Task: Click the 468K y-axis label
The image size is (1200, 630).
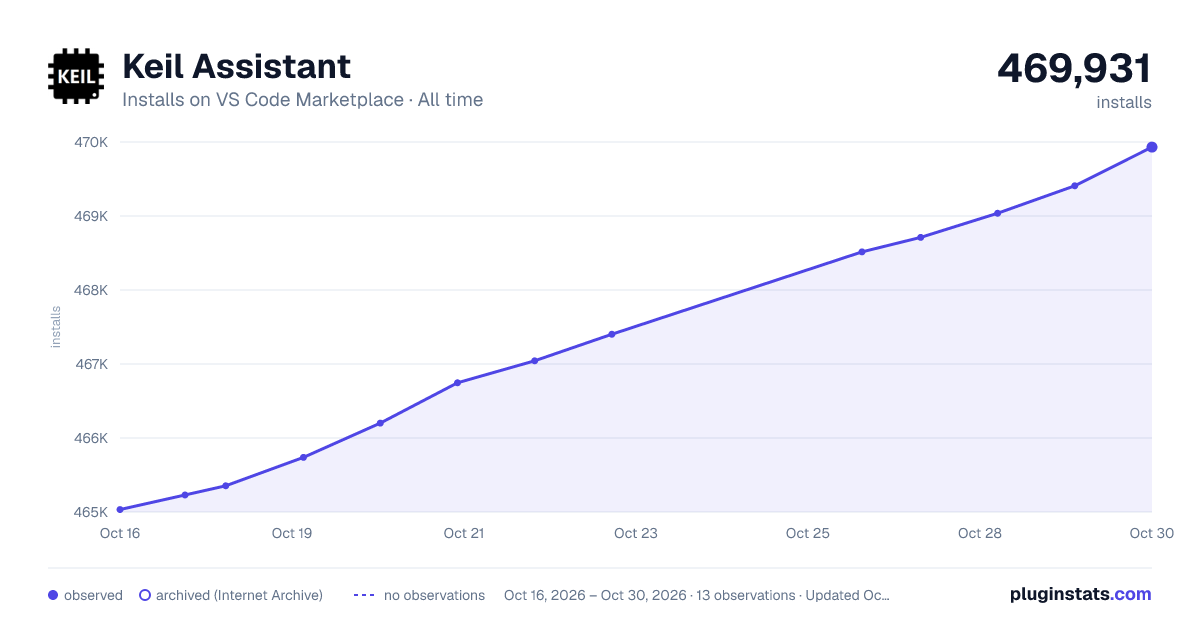Action: [91, 290]
